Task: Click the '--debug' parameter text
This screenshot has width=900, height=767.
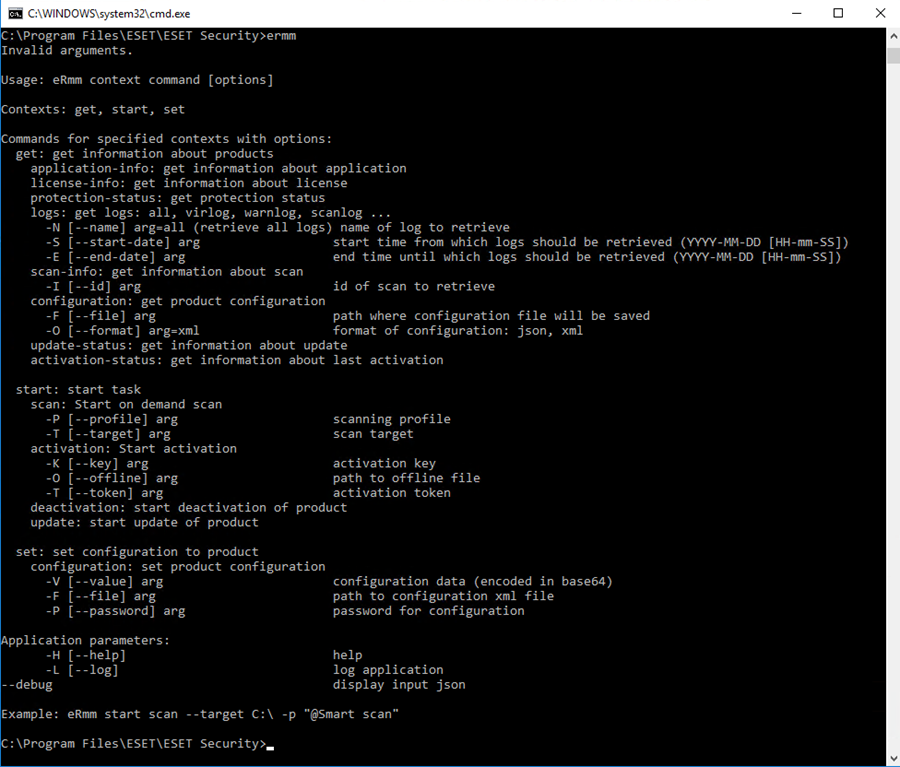Action: (27, 684)
